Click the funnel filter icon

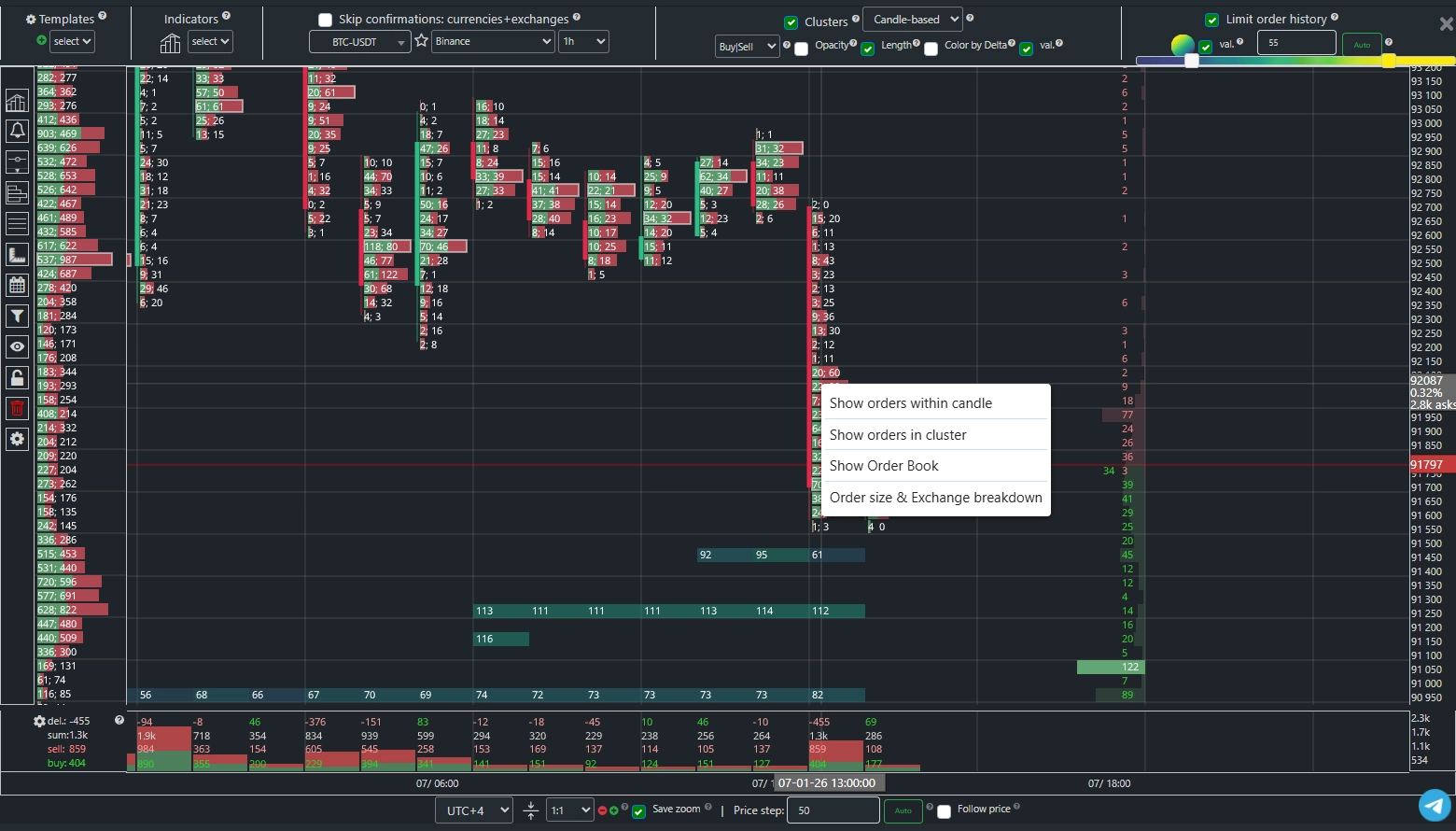(x=17, y=317)
